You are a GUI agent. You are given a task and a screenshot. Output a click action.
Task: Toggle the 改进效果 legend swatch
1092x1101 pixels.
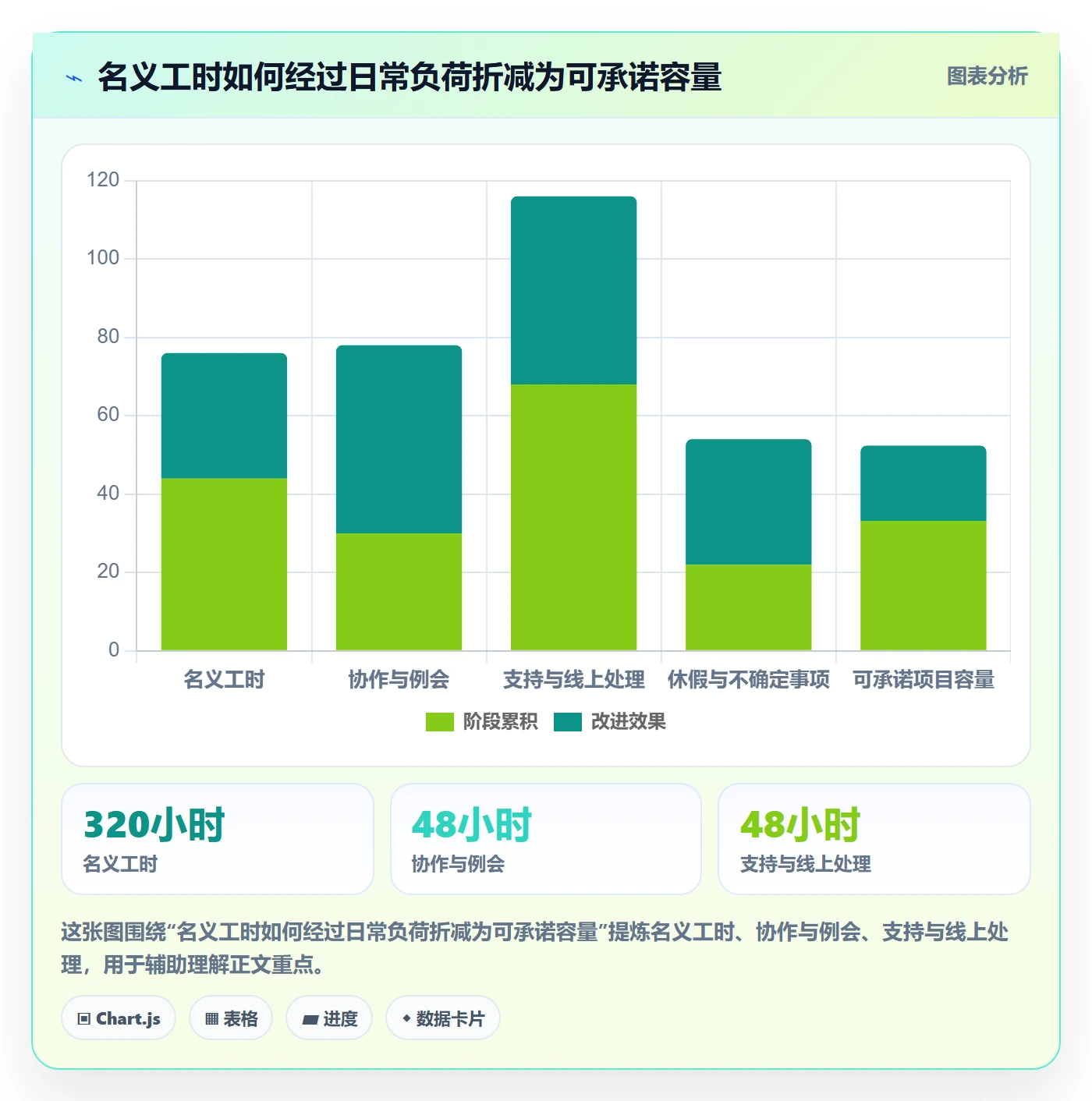(568, 722)
